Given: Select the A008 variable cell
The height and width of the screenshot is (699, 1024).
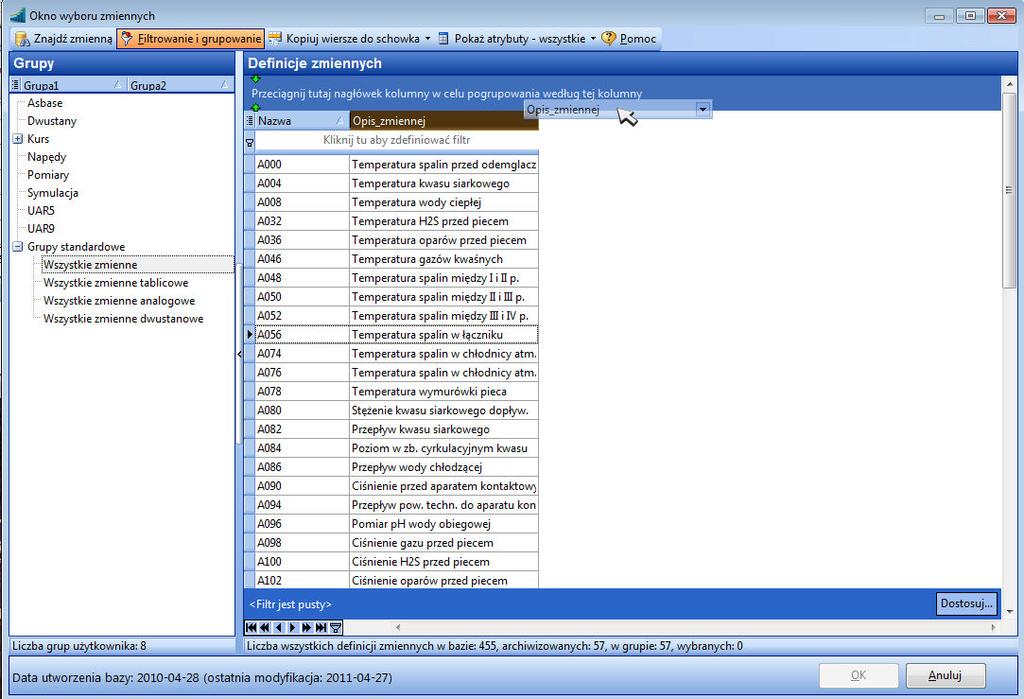Looking at the screenshot, I should pos(302,203).
